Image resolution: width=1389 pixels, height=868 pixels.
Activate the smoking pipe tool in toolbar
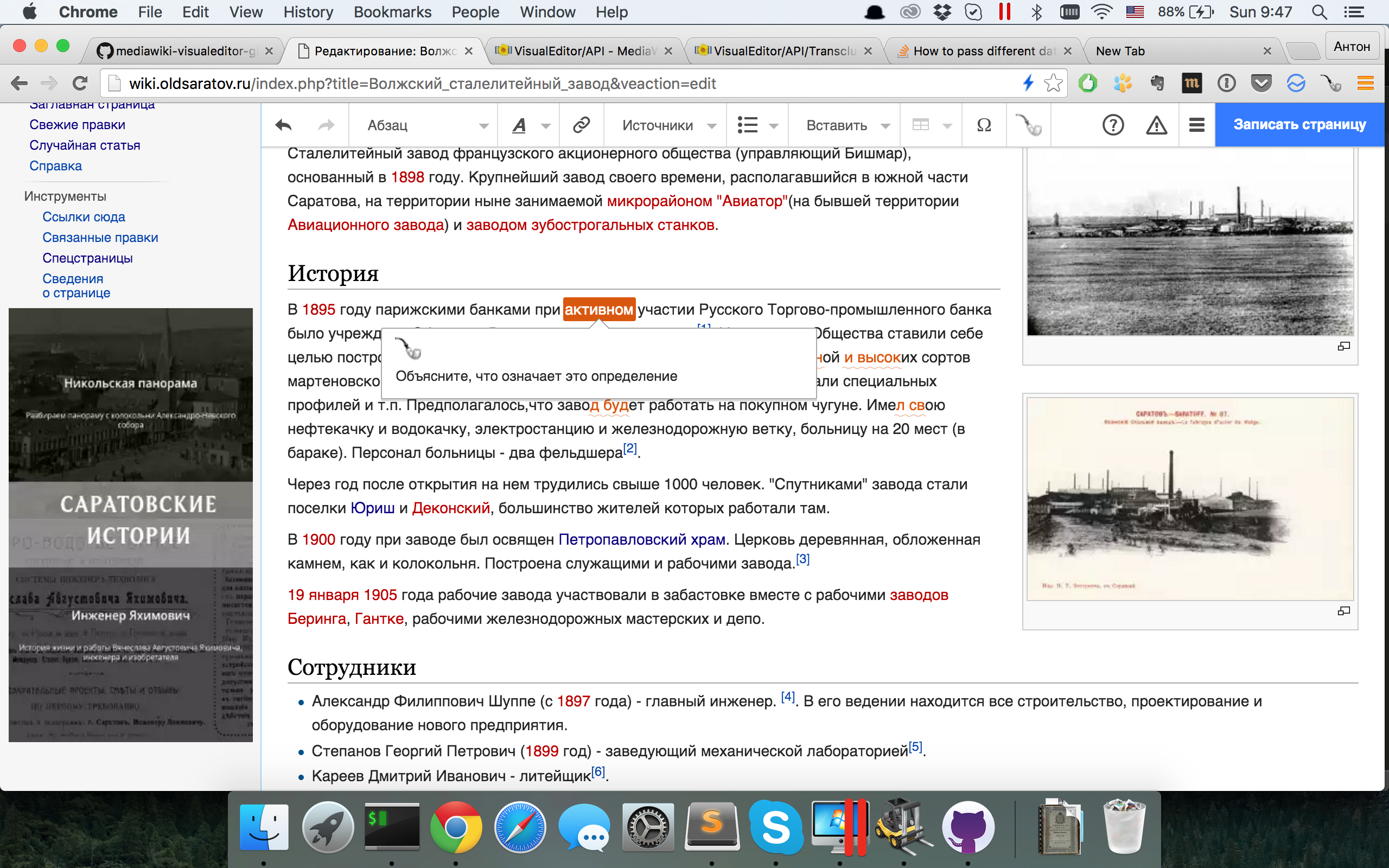pos(1028,125)
